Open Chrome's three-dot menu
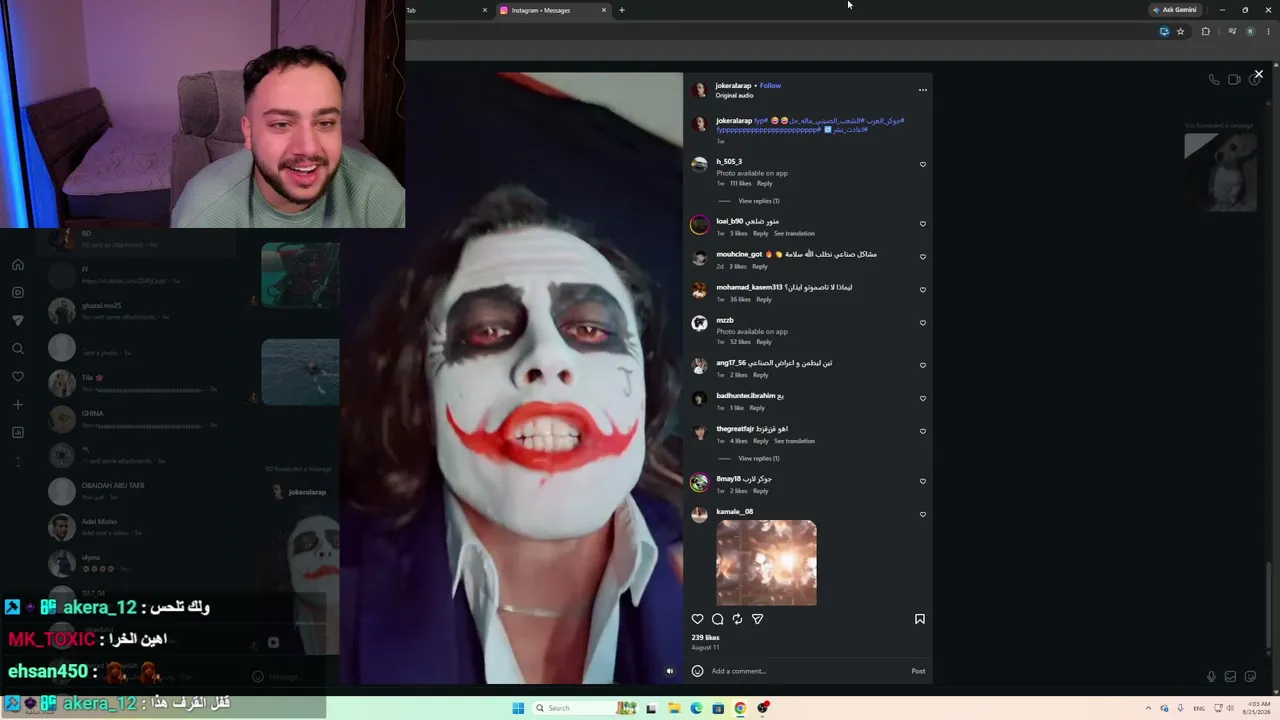 tap(1268, 31)
